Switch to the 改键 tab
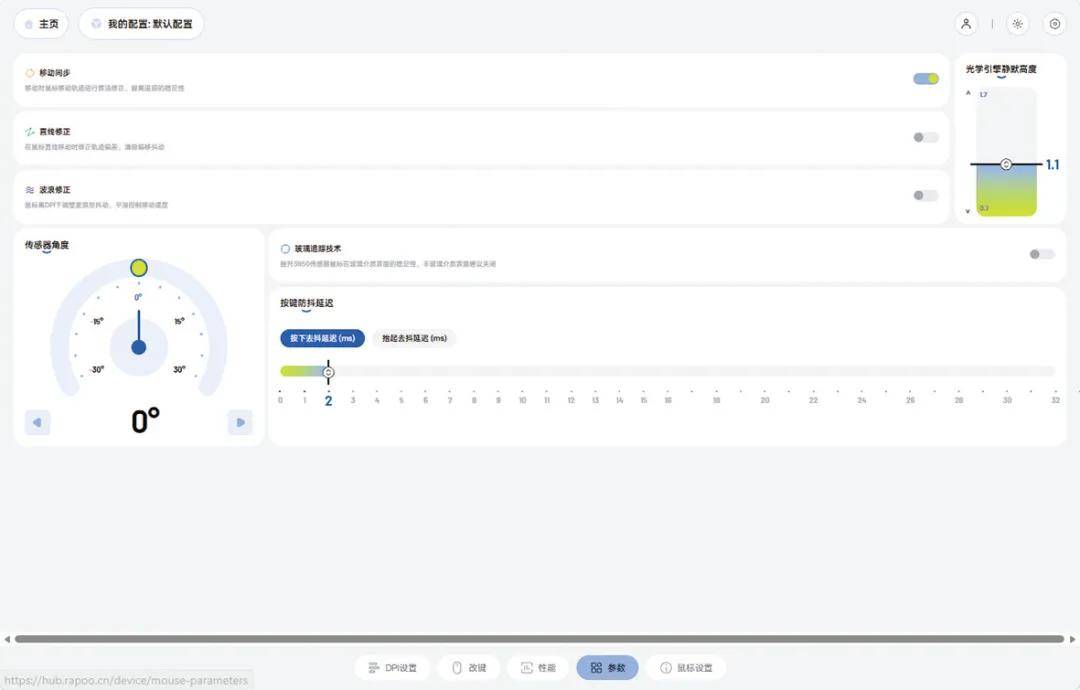Screen dimensions: 1080x690 pos(469,668)
